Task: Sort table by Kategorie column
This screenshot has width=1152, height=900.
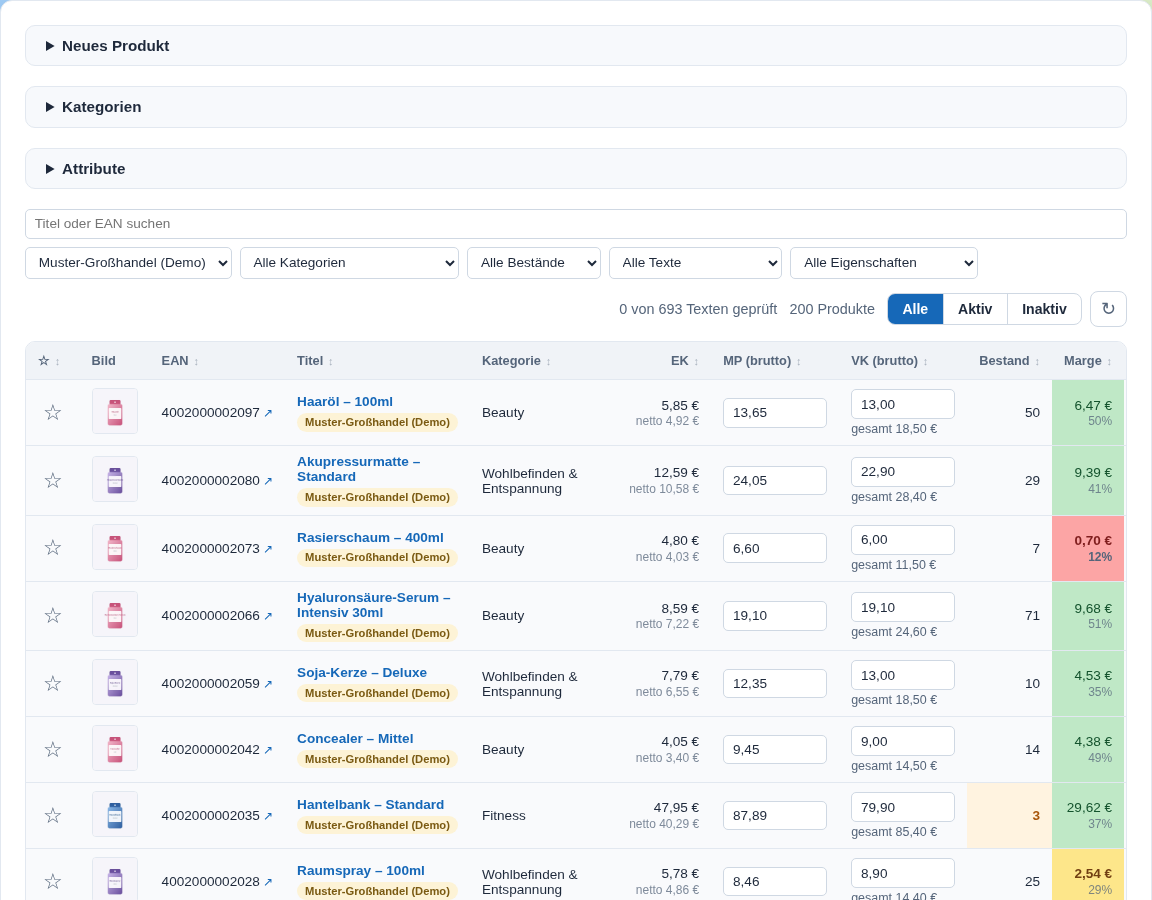Action: pyautogui.click(x=516, y=361)
